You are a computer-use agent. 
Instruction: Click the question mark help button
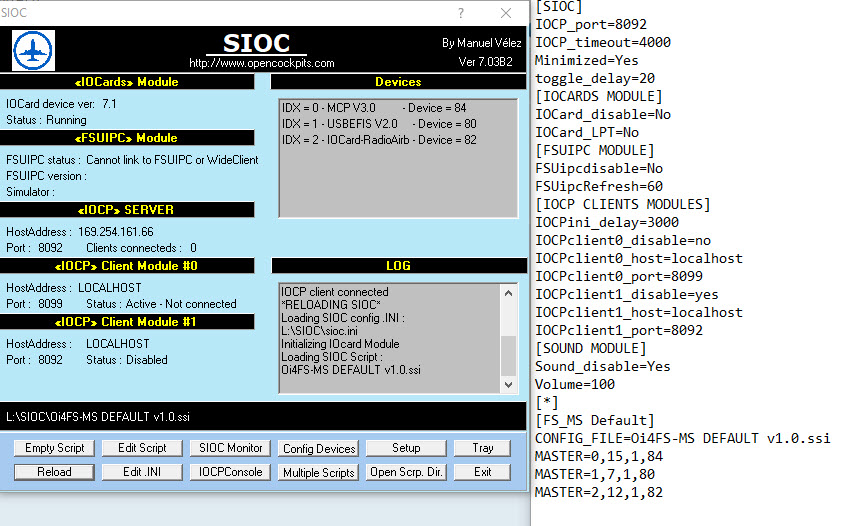click(461, 13)
